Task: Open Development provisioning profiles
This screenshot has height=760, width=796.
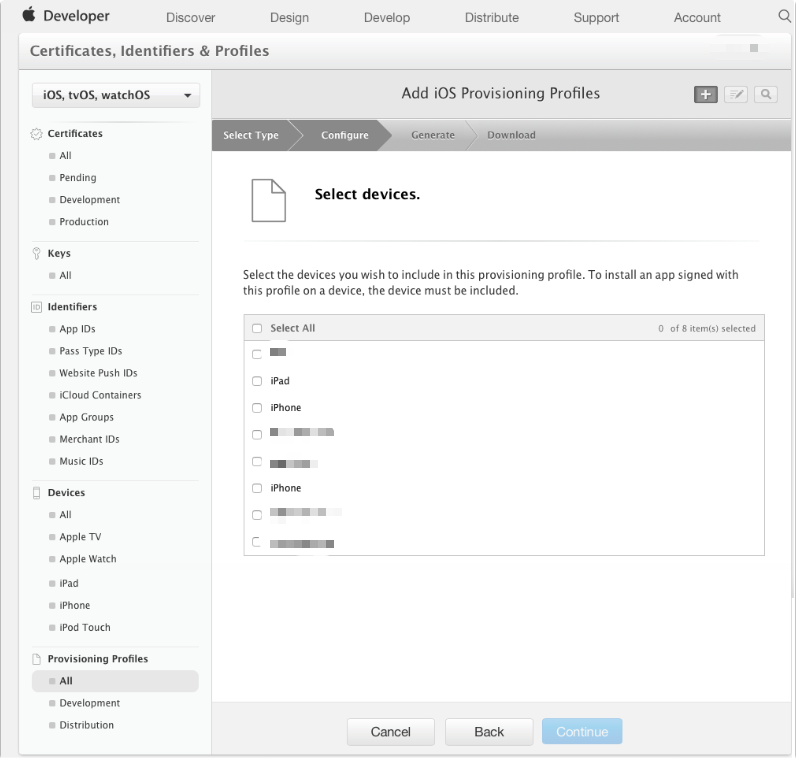Action: click(x=89, y=704)
